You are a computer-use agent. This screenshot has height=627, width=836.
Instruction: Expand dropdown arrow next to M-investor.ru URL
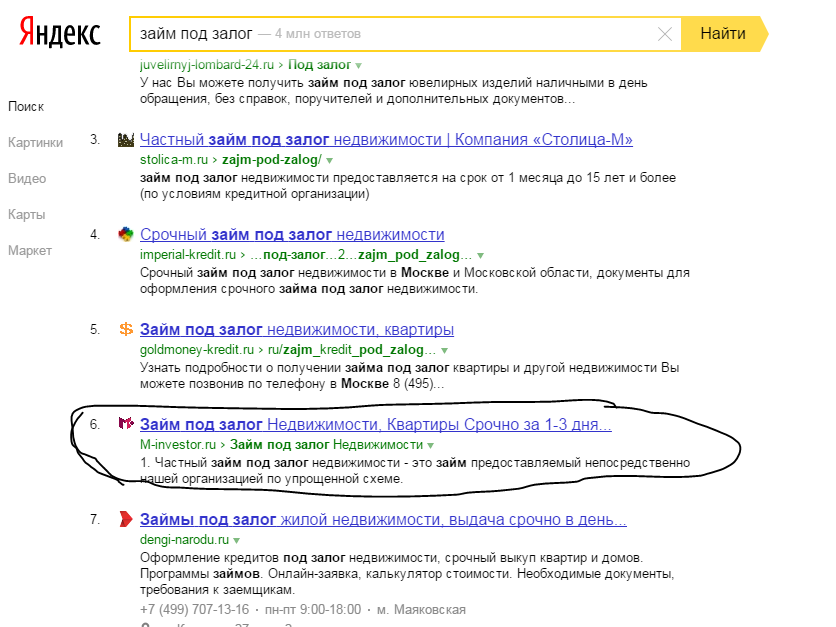pyautogui.click(x=431, y=445)
